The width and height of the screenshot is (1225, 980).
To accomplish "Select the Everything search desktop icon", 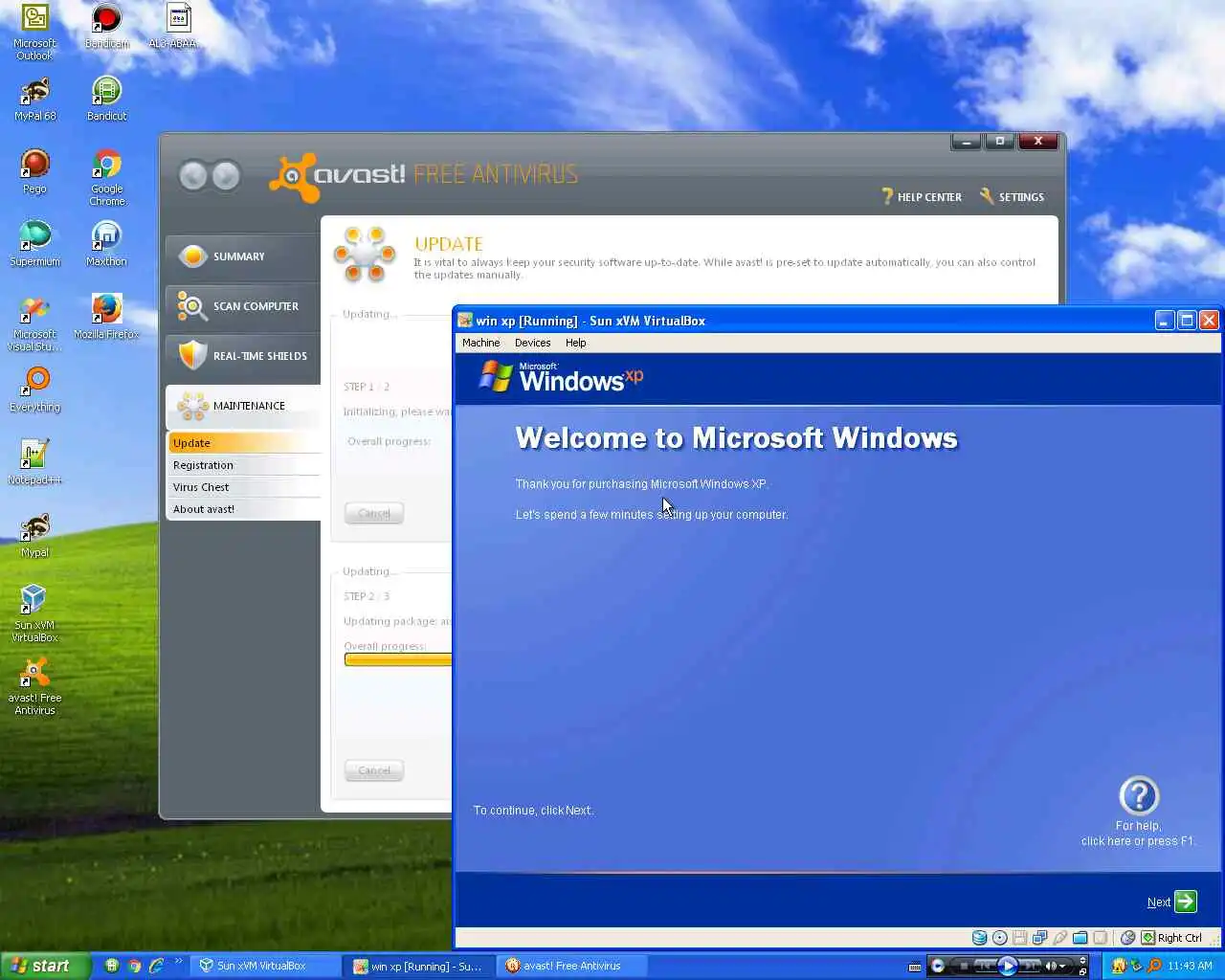I will [35, 390].
